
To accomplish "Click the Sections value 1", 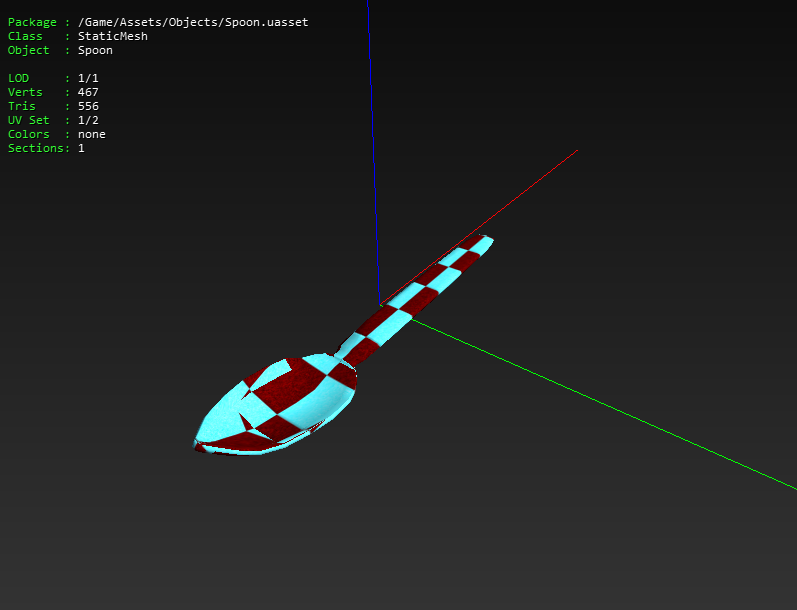I will (x=81, y=148).
